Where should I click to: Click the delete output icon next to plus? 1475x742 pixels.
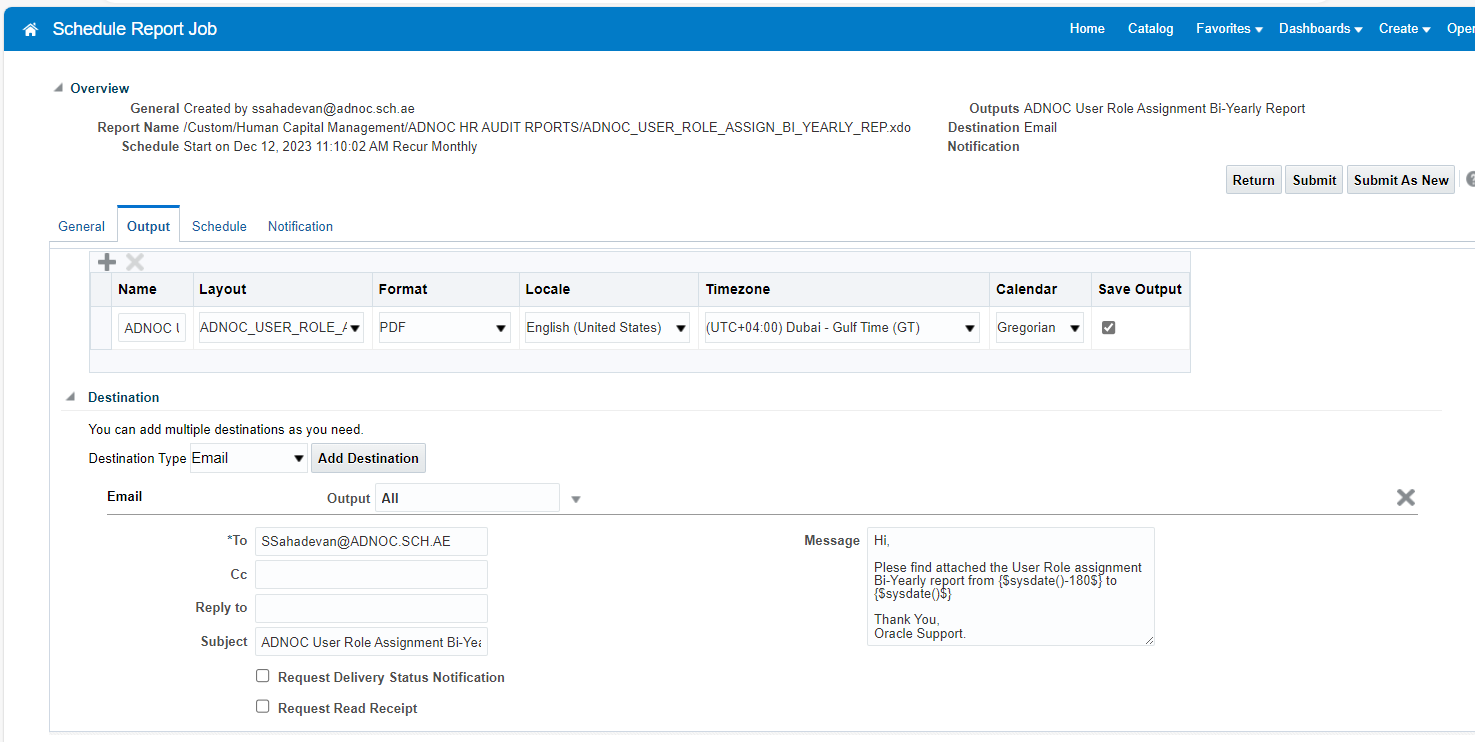pos(134,261)
